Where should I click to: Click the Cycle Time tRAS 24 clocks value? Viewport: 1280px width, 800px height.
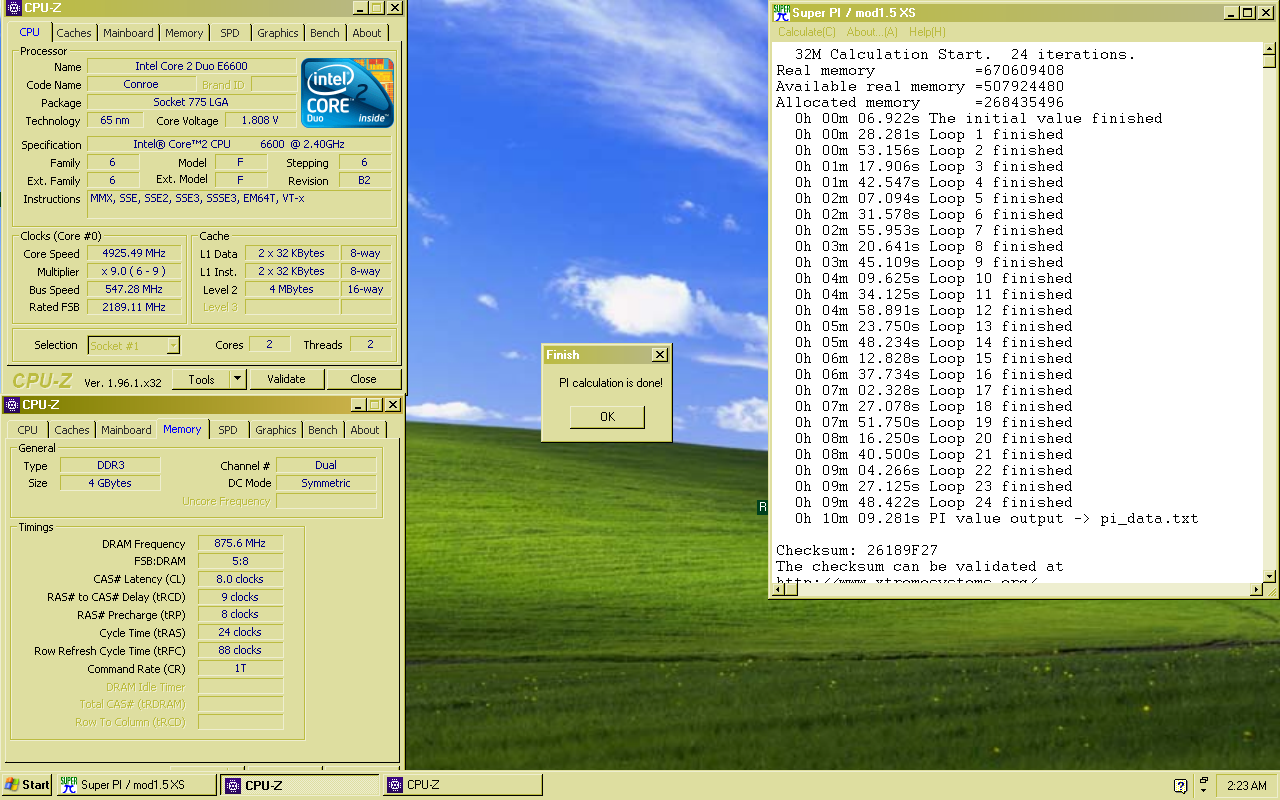(240, 633)
